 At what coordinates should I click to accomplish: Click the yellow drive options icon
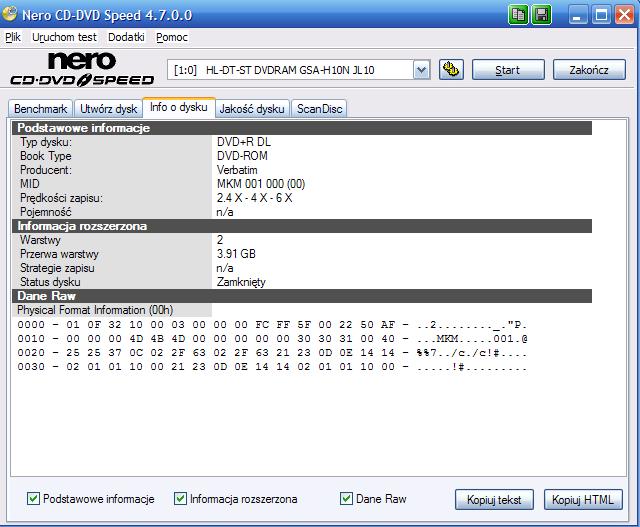pyautogui.click(x=451, y=70)
